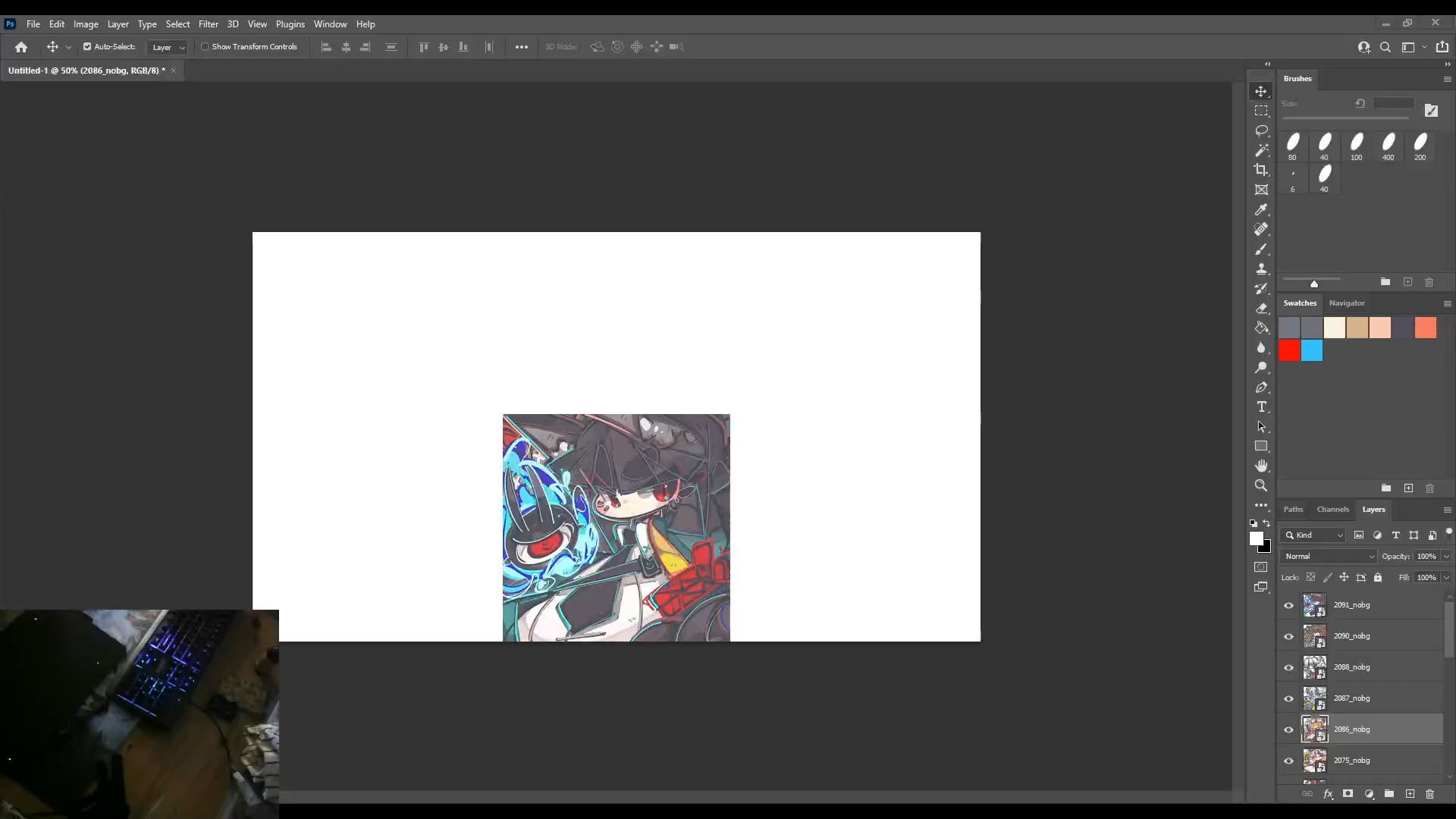Switch to the Navigator tab

click(1347, 303)
